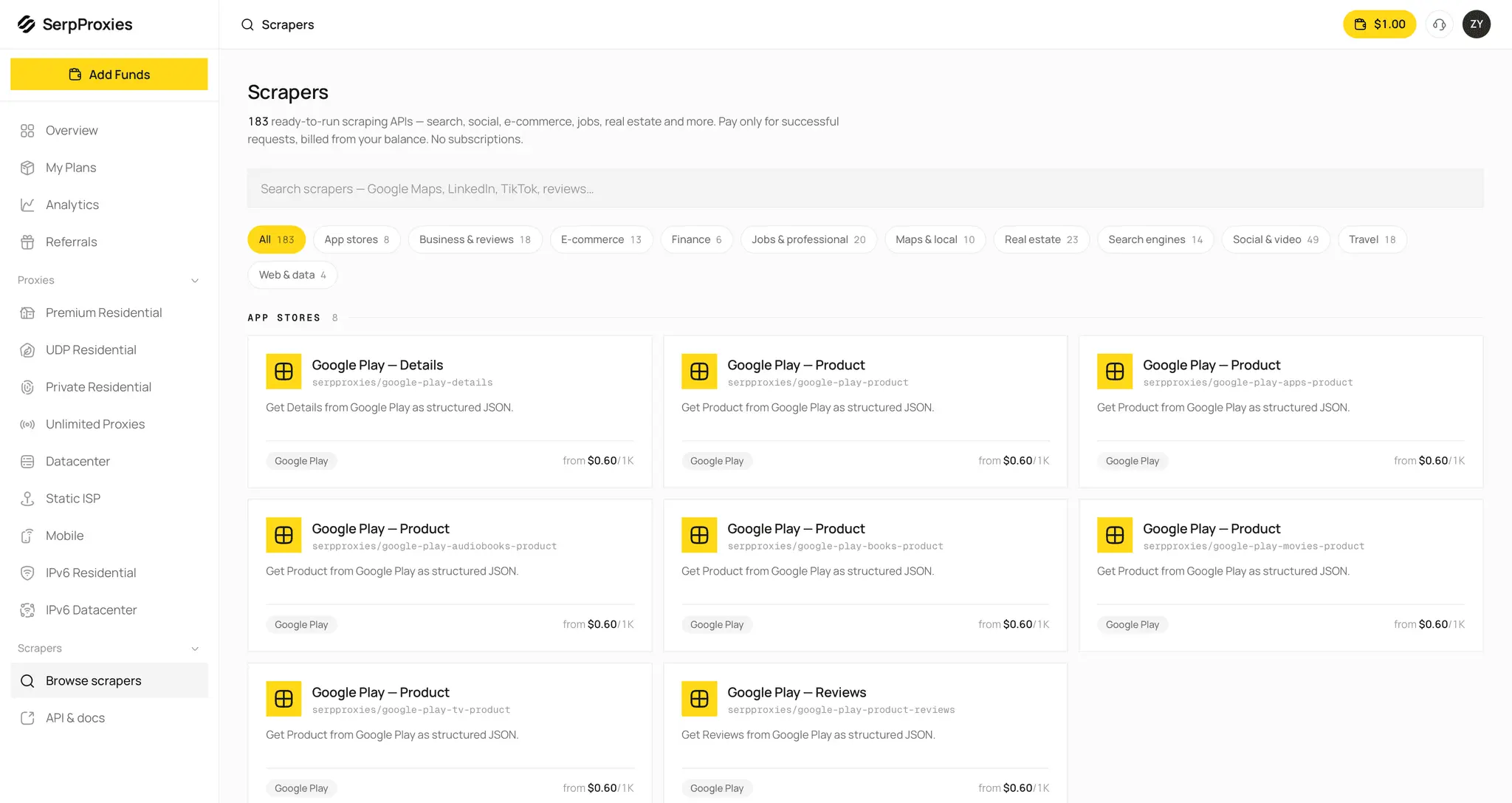Viewport: 1512px width, 803px height.
Task: Go to Referrals page
Action: 109,242
